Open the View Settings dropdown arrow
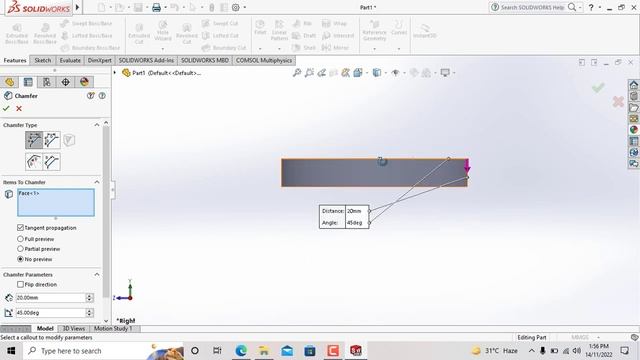Screen dimensions: 640x360 454,73
